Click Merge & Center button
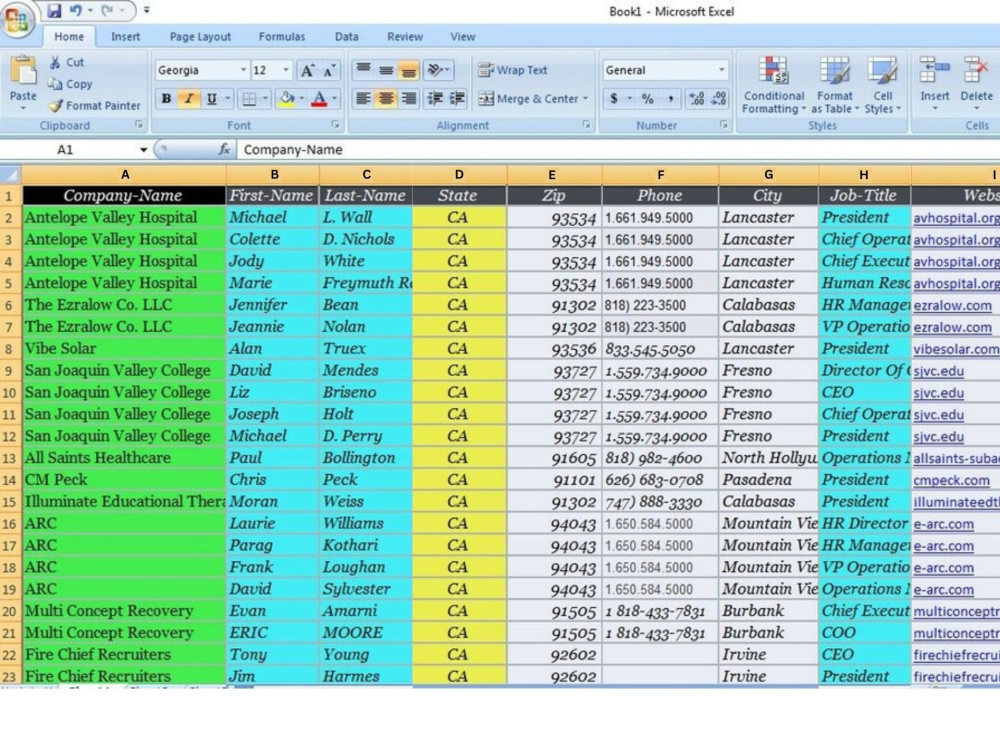 click(x=528, y=99)
